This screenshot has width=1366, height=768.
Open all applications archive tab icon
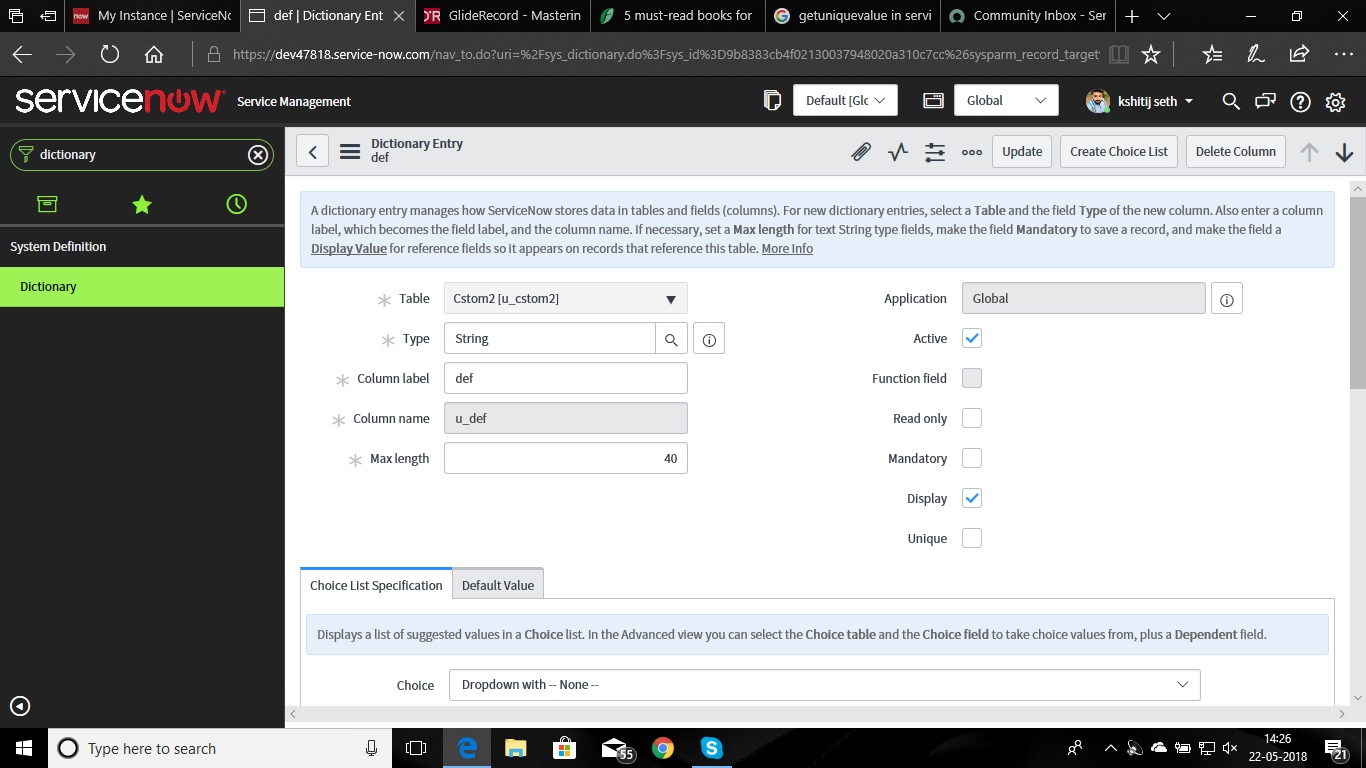click(47, 204)
